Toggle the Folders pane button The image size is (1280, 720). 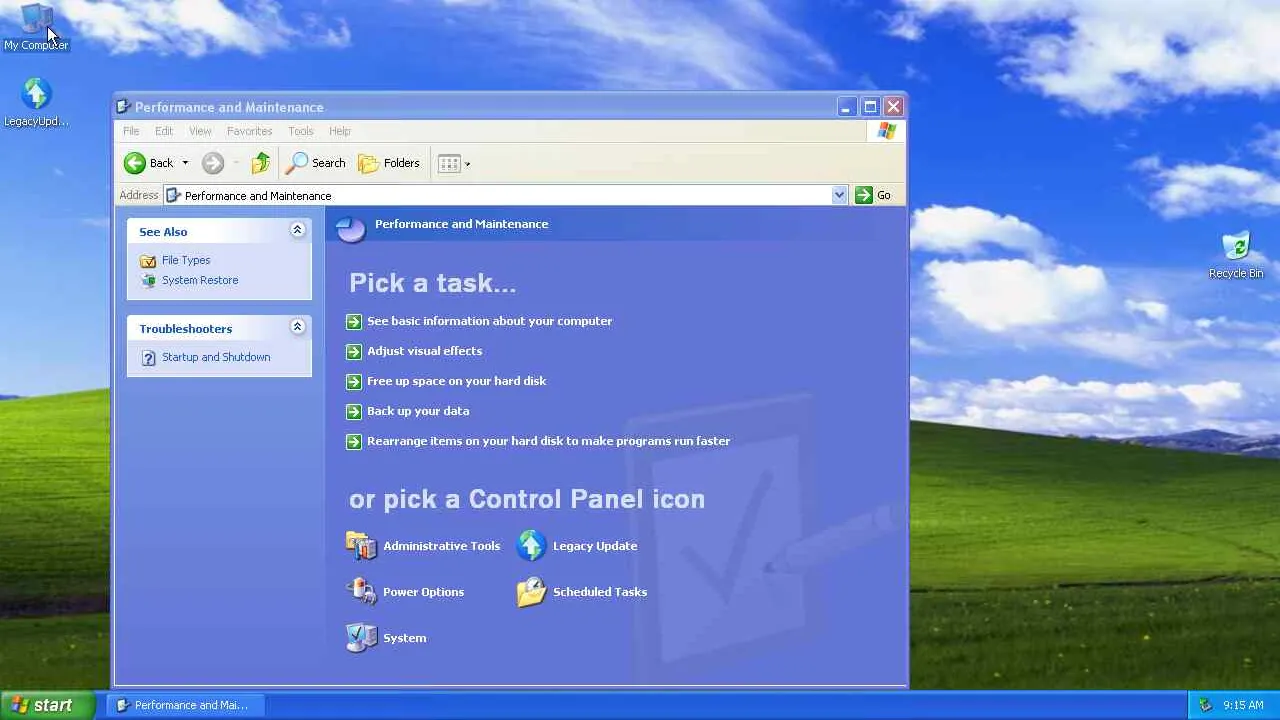coord(389,163)
